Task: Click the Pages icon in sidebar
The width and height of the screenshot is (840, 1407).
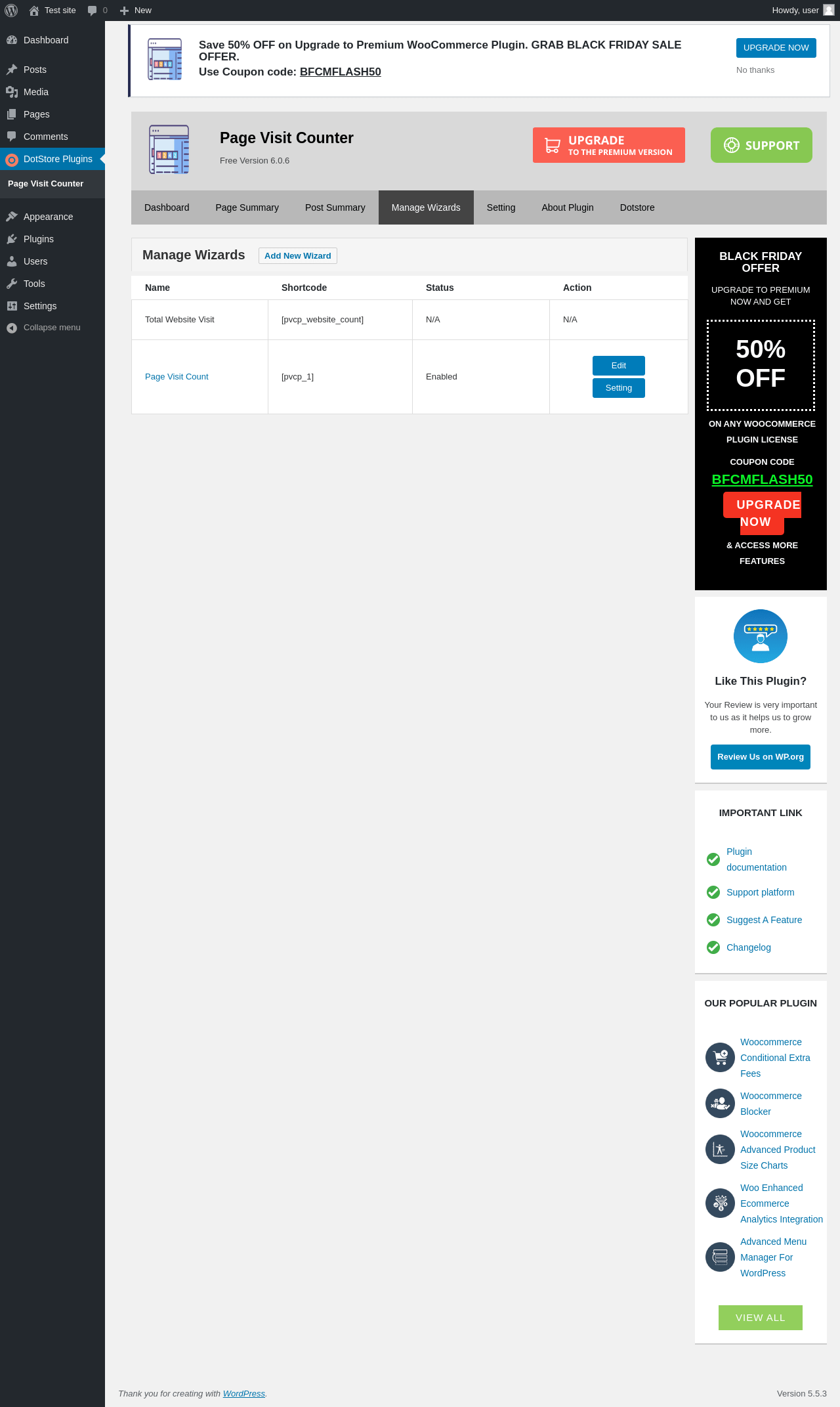Action: 12,114
